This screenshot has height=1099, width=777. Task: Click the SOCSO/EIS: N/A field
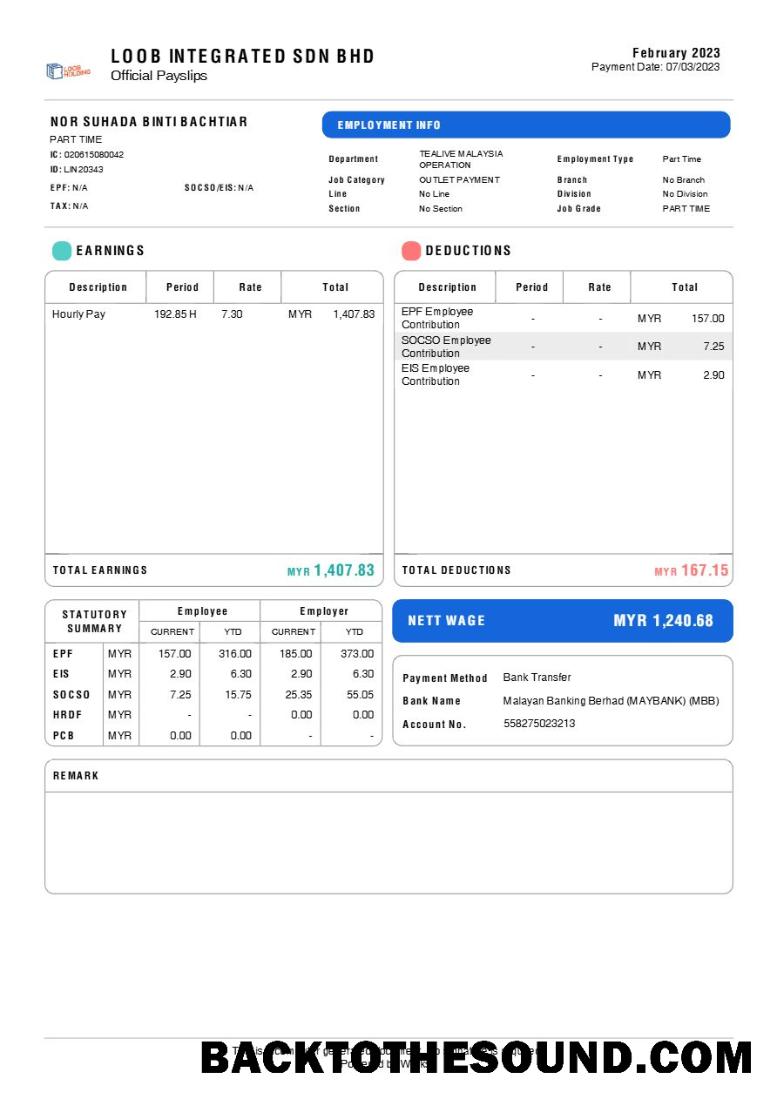pyautogui.click(x=219, y=188)
